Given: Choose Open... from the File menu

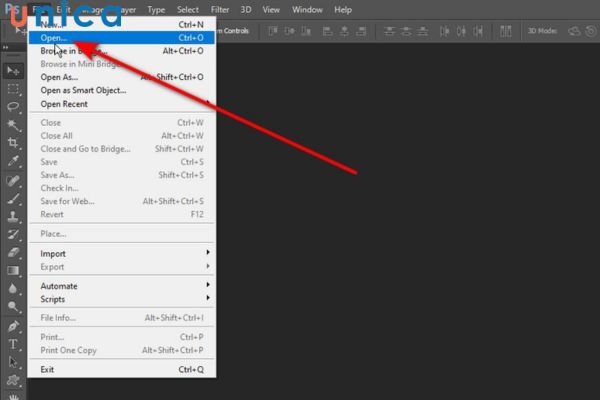Looking at the screenshot, I should [122, 38].
